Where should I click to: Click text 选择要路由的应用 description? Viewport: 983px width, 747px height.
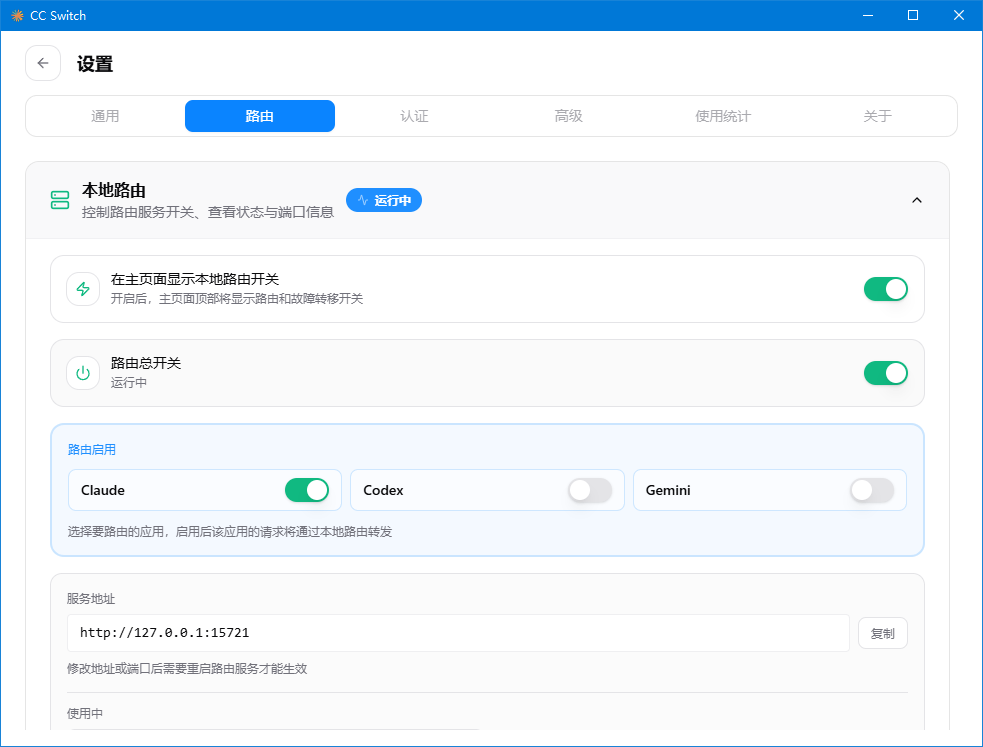229,531
